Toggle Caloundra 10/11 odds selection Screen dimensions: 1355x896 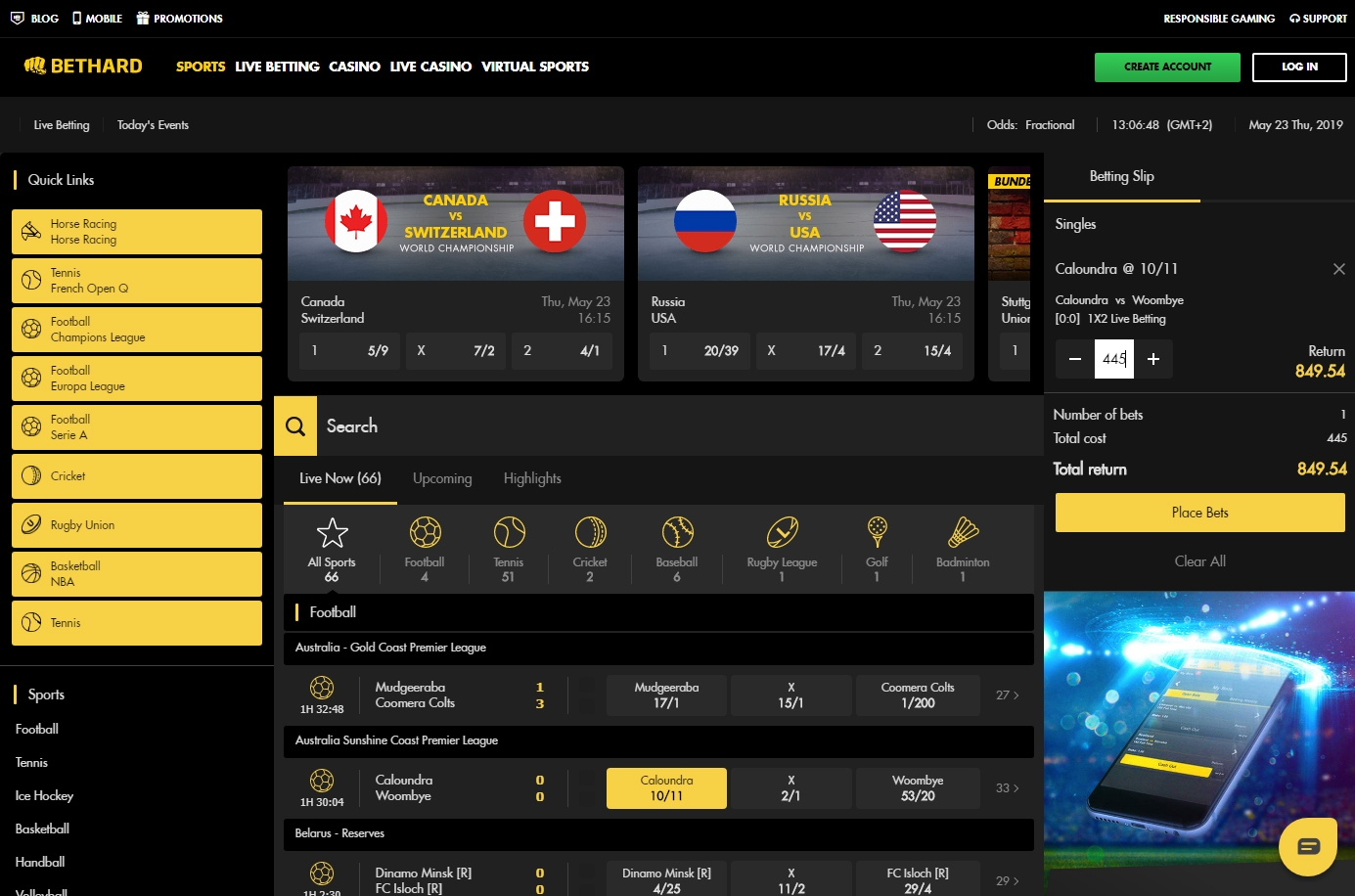pyautogui.click(x=666, y=788)
